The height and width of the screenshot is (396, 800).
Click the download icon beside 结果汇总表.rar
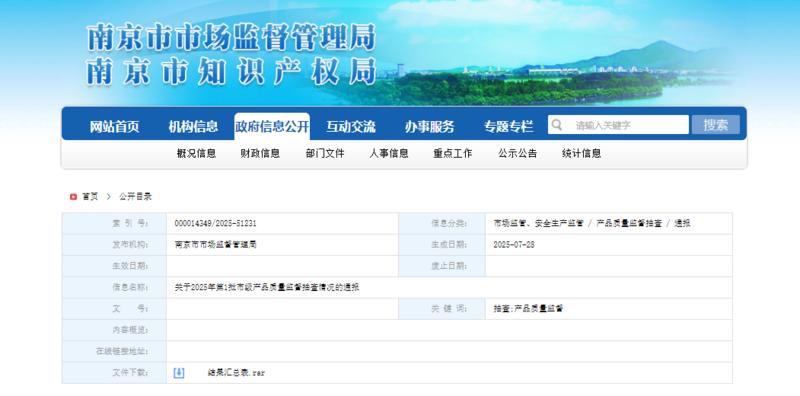pos(179,373)
